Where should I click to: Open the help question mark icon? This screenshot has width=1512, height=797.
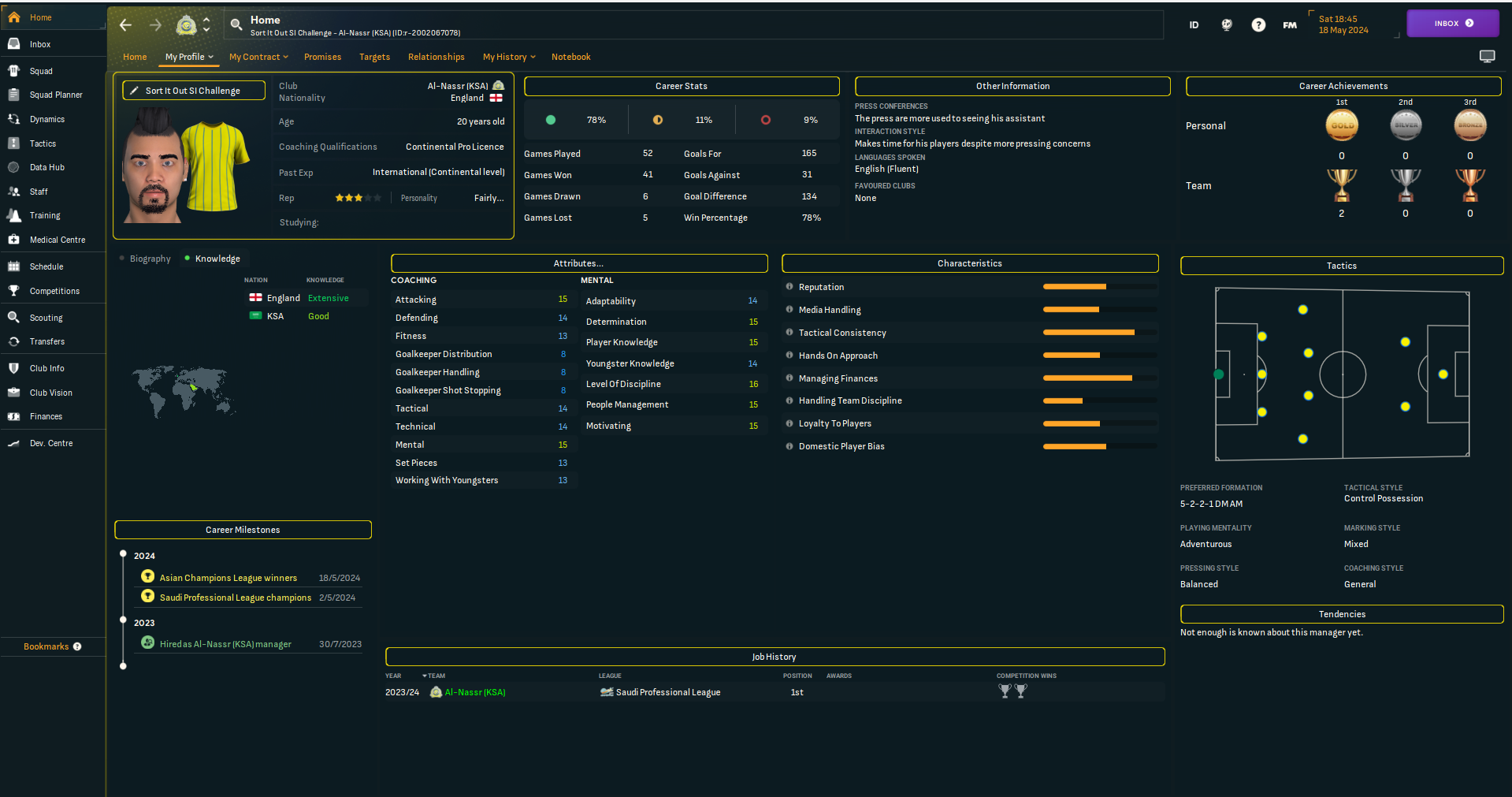(1258, 25)
